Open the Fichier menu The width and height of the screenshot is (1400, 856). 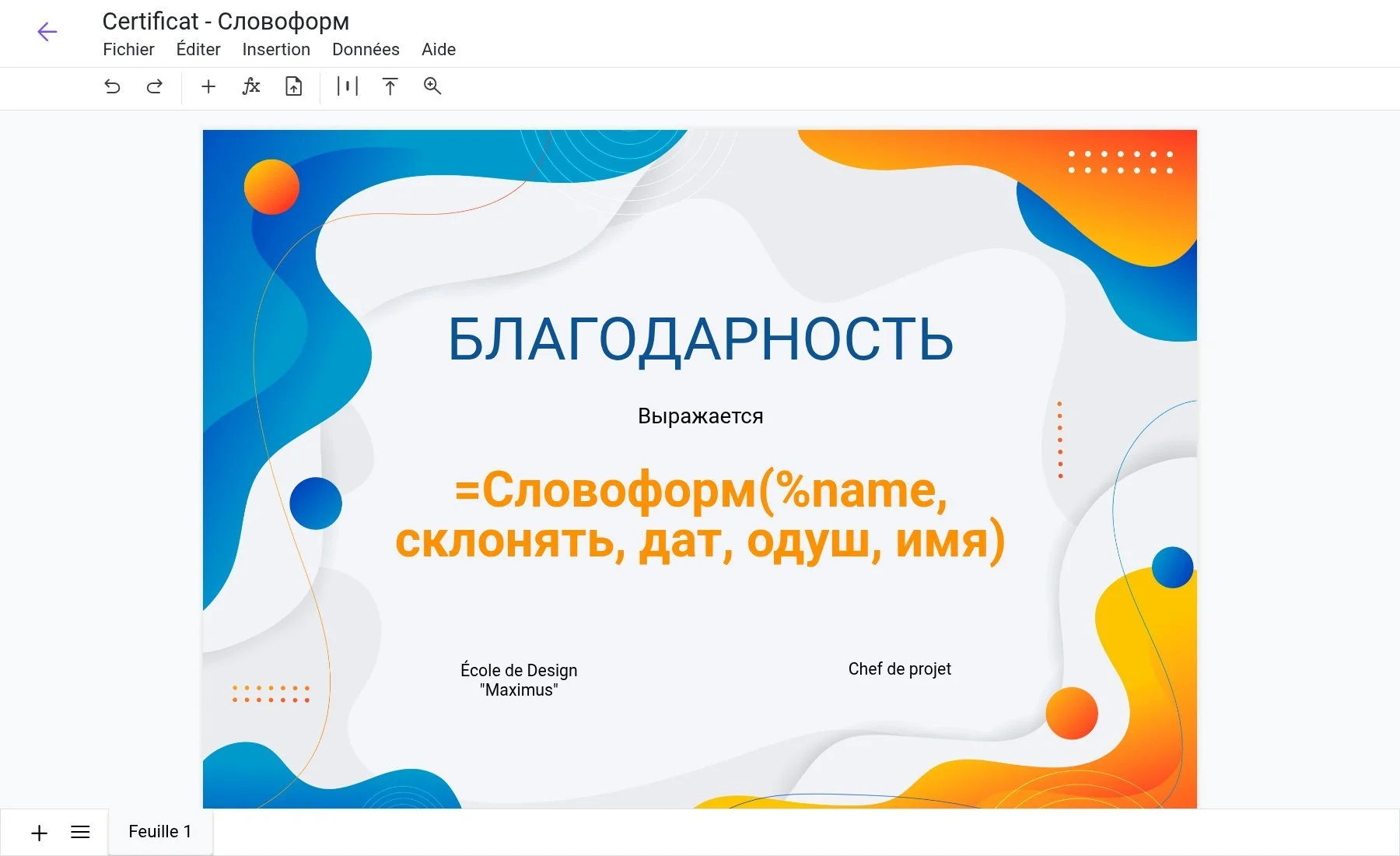pos(128,50)
